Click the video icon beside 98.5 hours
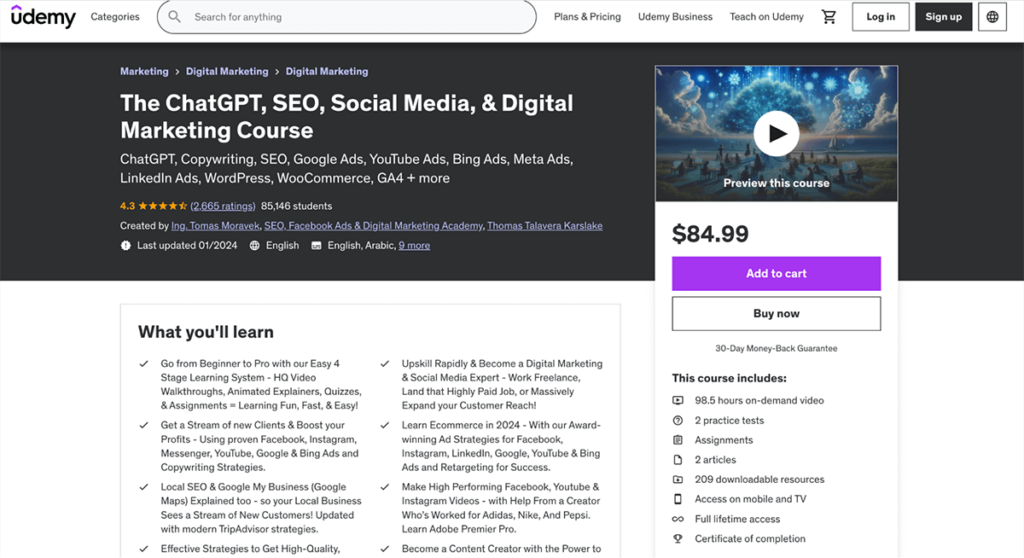This screenshot has height=558, width=1024. (x=678, y=401)
